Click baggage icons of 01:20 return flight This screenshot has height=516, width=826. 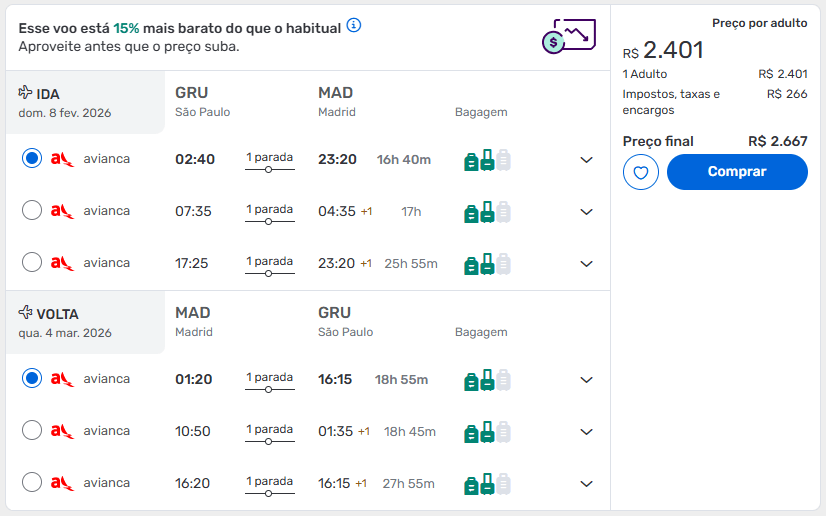click(487, 380)
